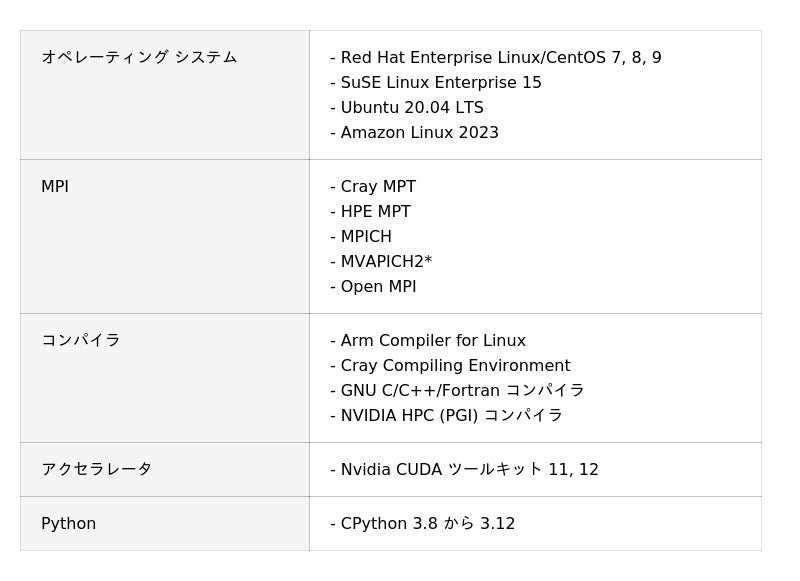Screen dimensions: 800x581
Task: Select the Cray MPT list item
Action: pos(373,187)
